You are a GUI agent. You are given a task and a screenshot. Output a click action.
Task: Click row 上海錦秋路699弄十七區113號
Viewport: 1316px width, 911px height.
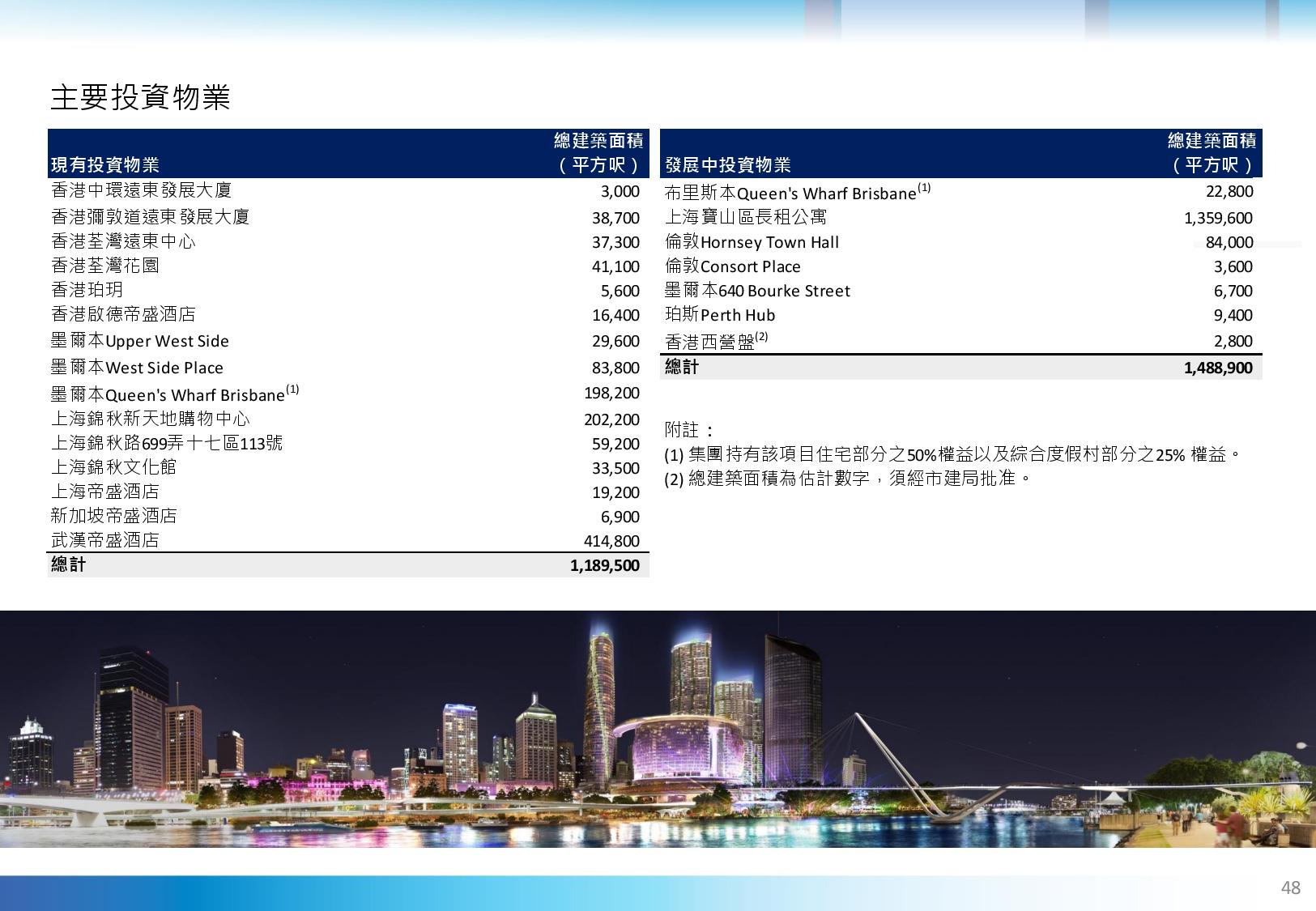coord(348,443)
